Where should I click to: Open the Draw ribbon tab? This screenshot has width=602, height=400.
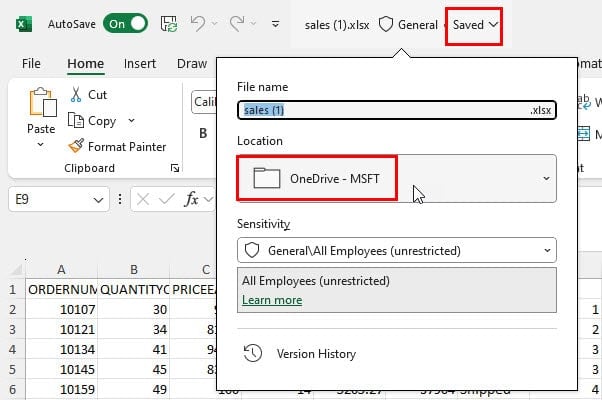192,64
